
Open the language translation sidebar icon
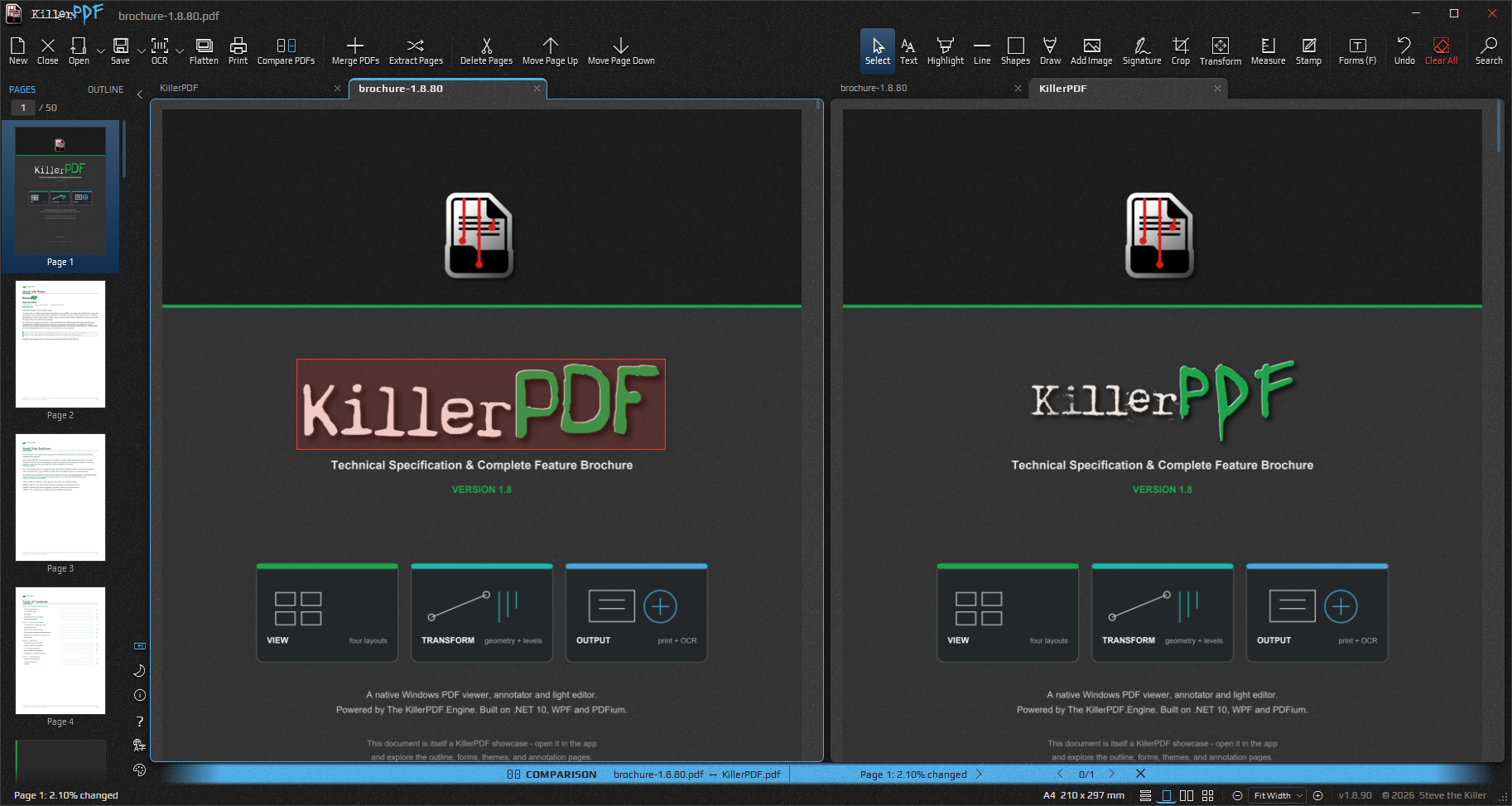[x=139, y=745]
